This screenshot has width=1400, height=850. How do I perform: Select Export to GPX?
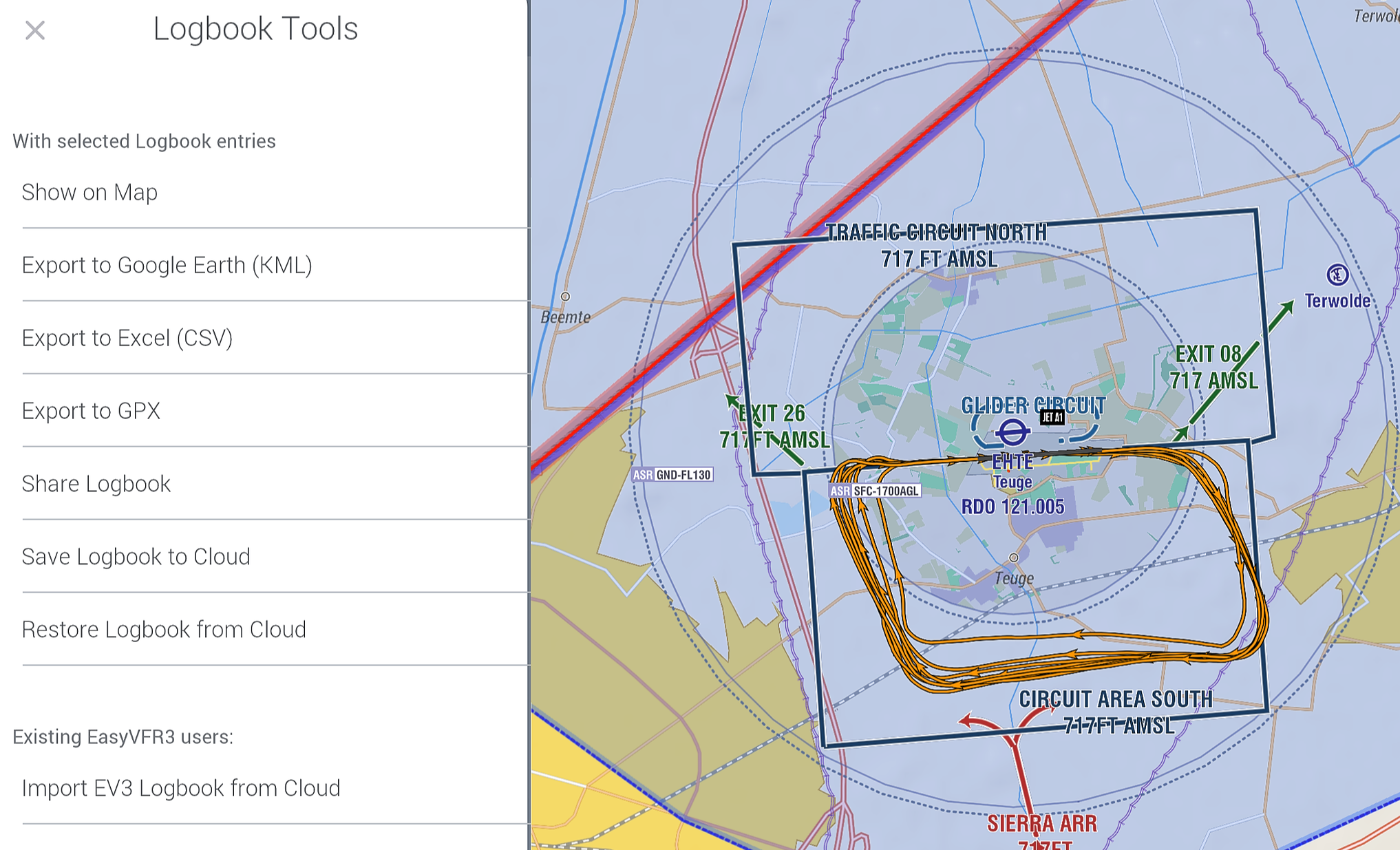[x=275, y=411]
